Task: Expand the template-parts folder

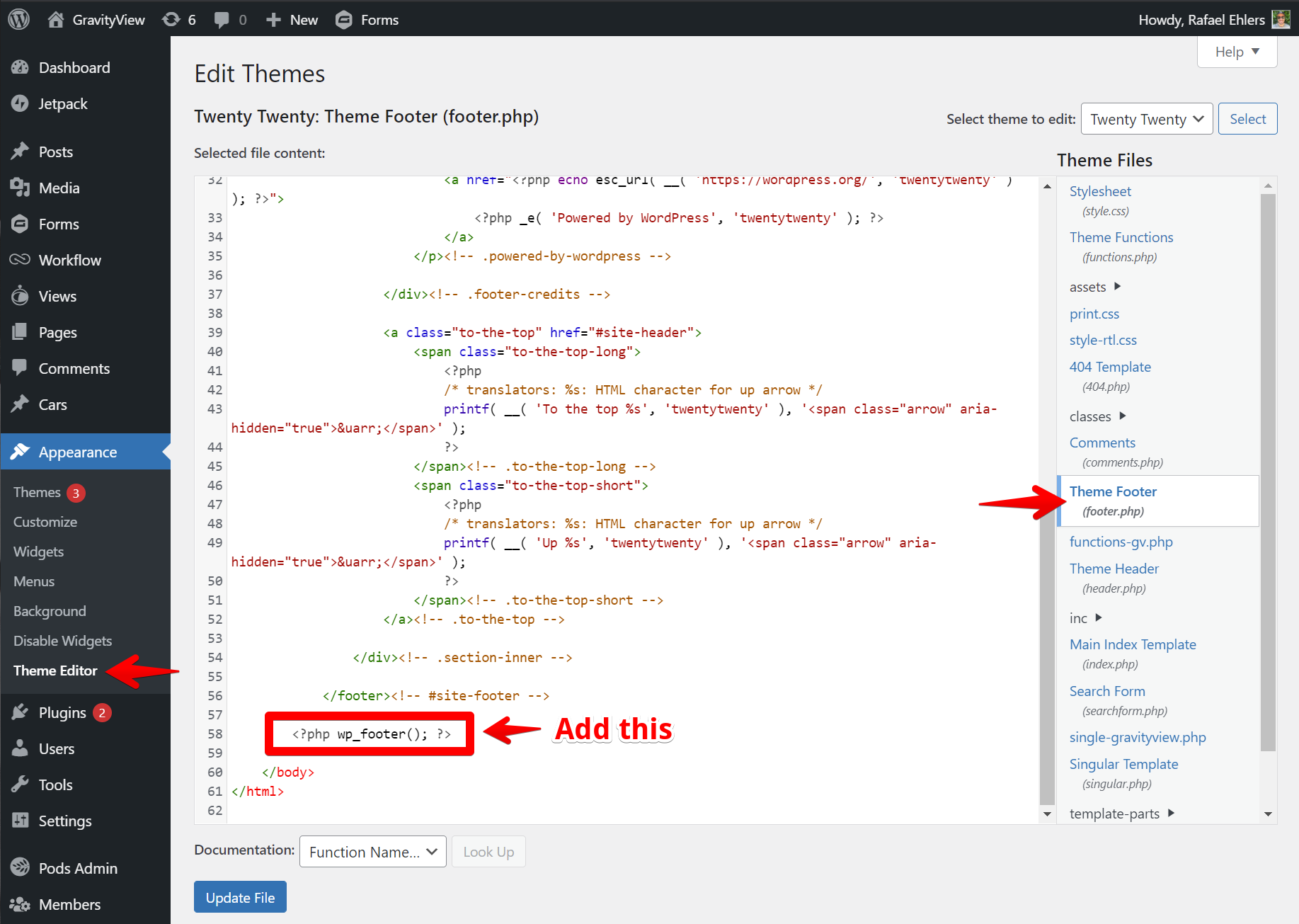Action: 1170,814
